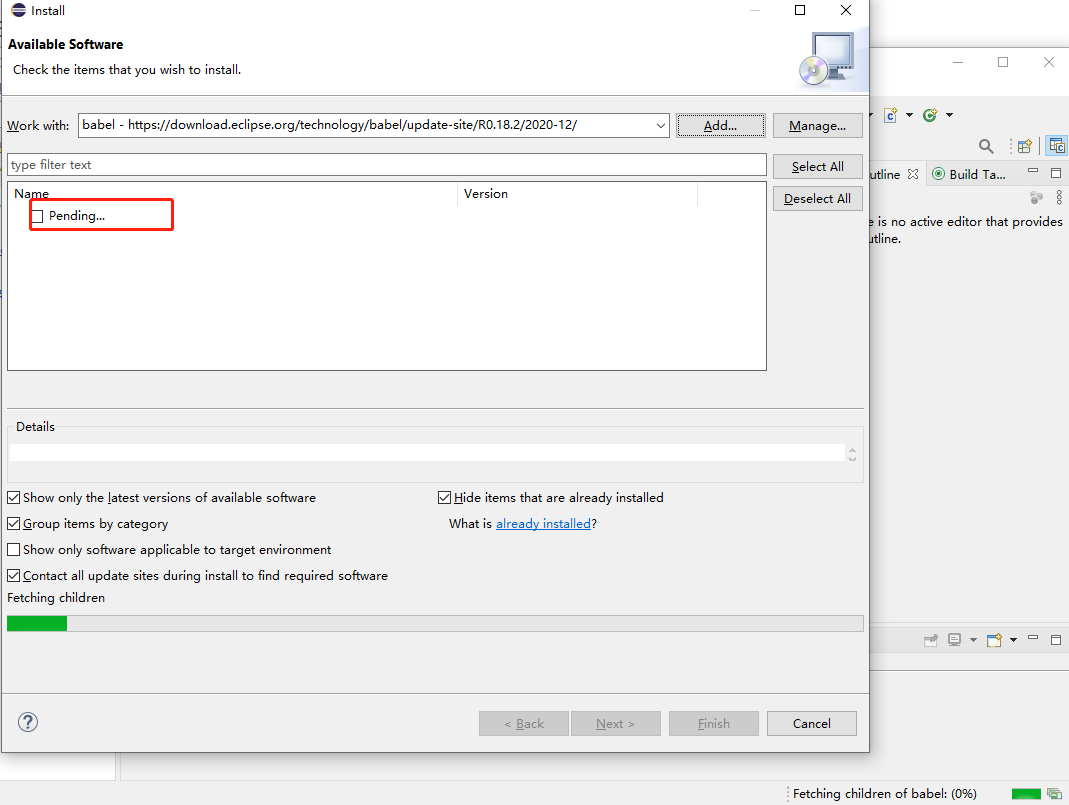Enable Show only software applicable to target environment
Screen dimensions: 1069x805
coord(14,549)
